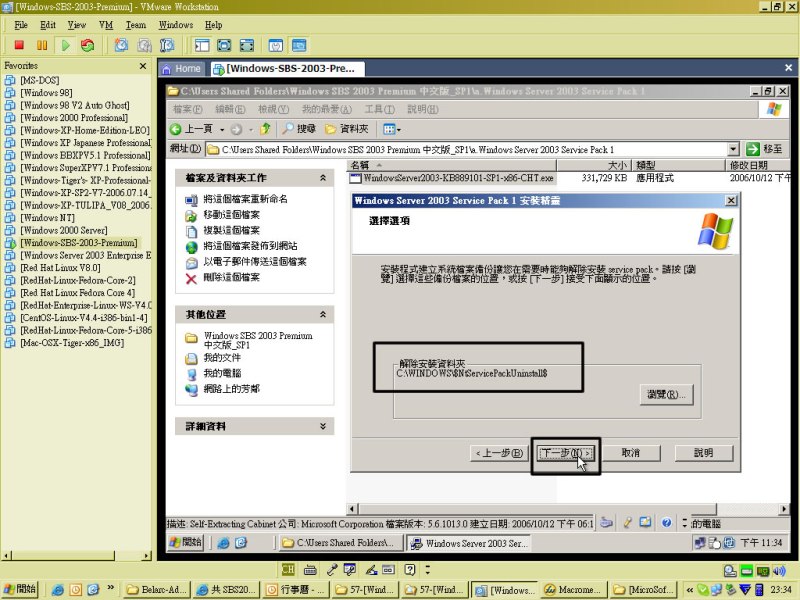The image size is (800, 600).
Task: Toggle the VMware sidebar view icon
Action: tap(202, 45)
